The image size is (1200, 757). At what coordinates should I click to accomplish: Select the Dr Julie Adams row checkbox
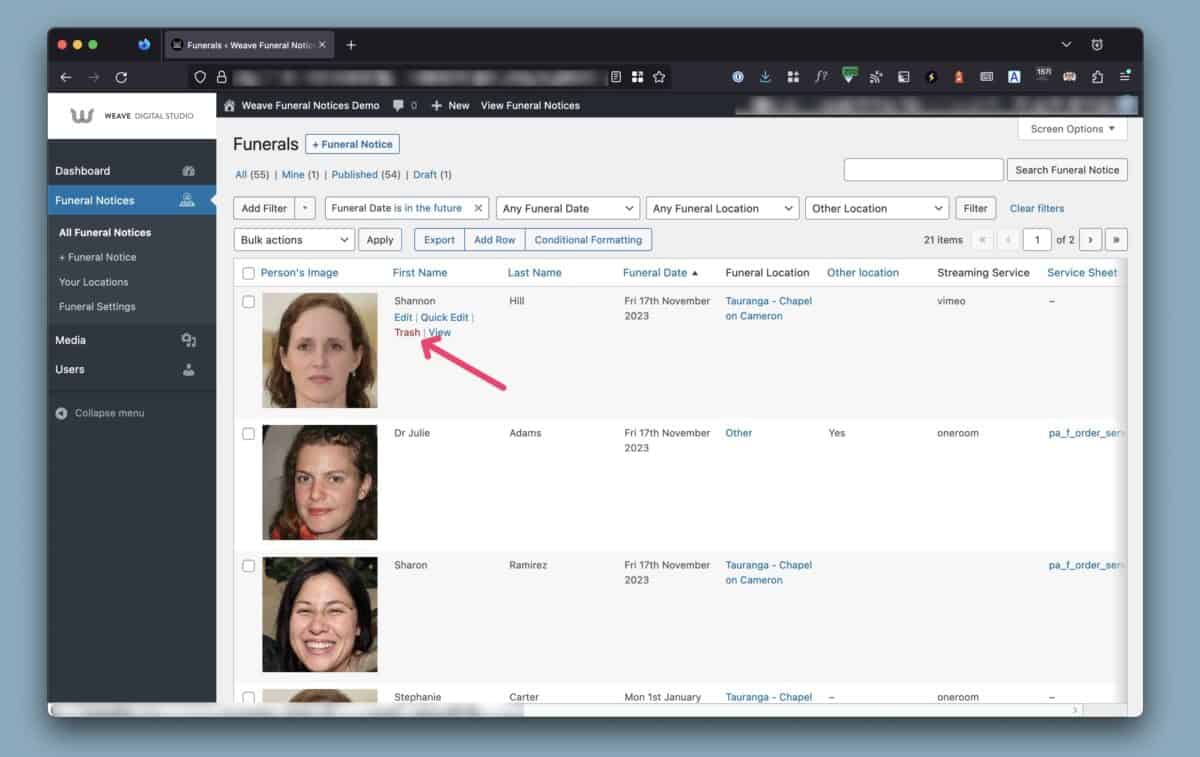(x=248, y=434)
